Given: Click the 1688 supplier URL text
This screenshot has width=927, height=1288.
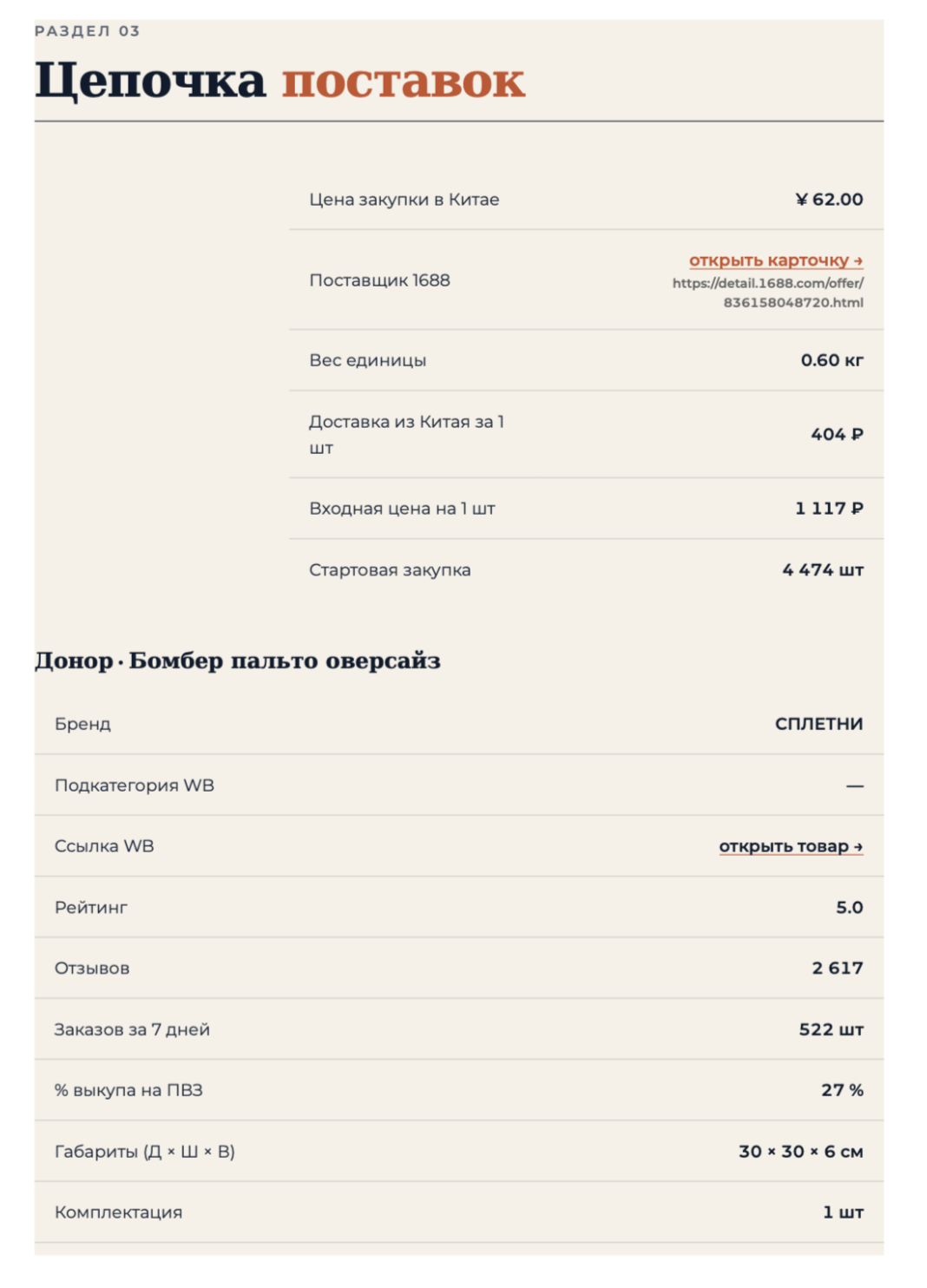Looking at the screenshot, I should coord(768,292).
